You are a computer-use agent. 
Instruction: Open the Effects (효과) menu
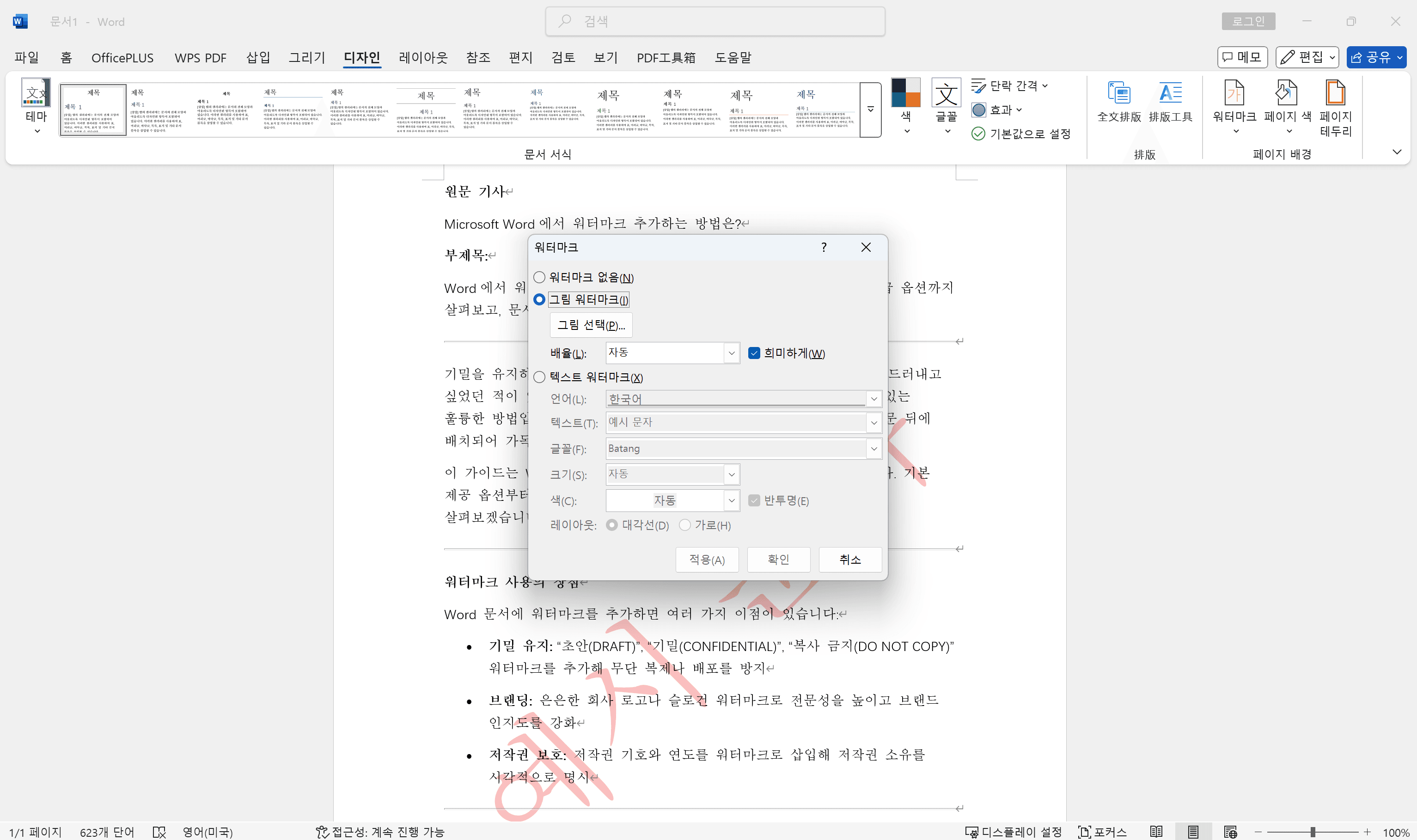997,110
